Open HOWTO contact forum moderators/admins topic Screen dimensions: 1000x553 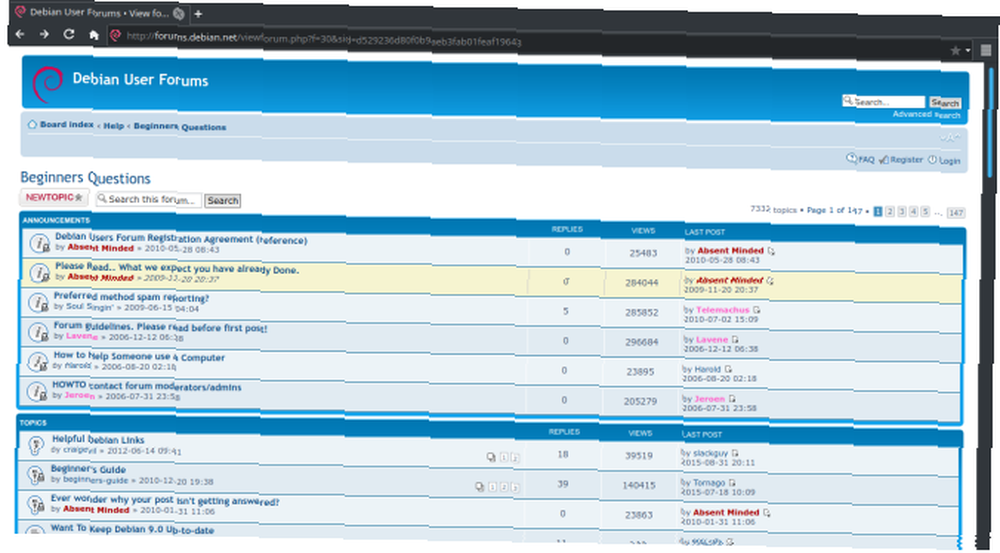pyautogui.click(x=147, y=385)
